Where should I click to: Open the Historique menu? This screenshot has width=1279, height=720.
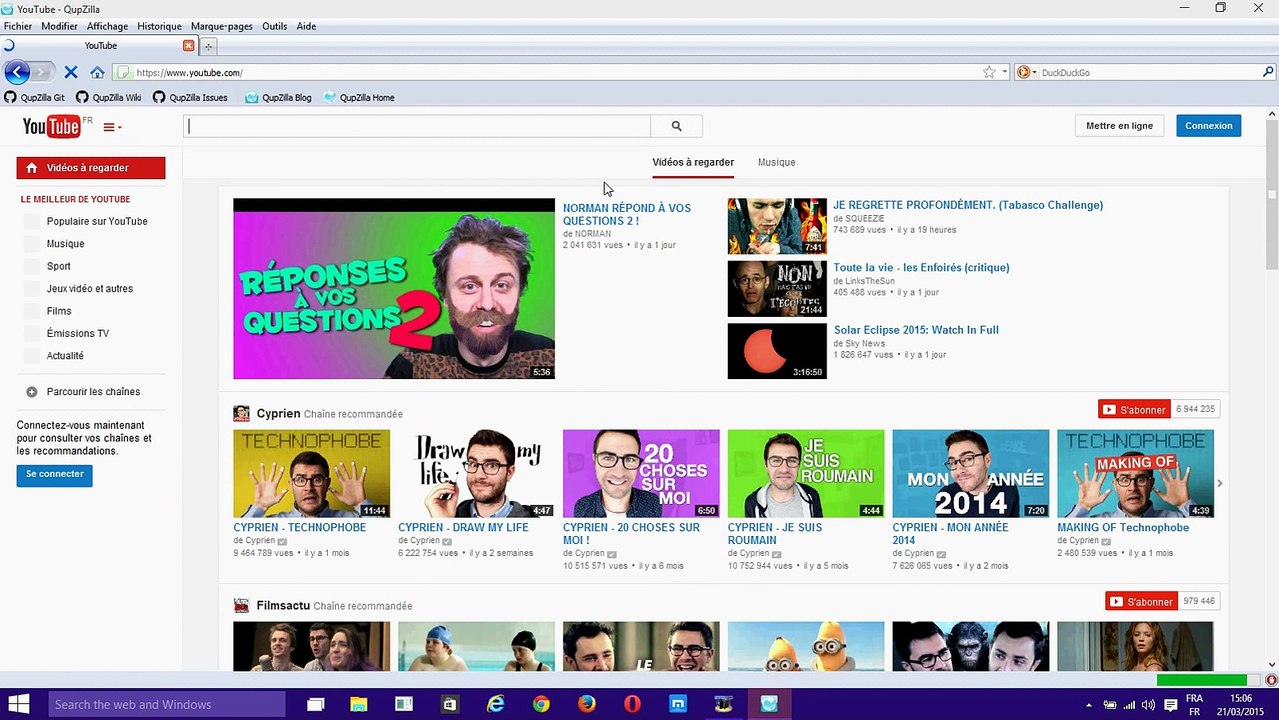point(160,26)
